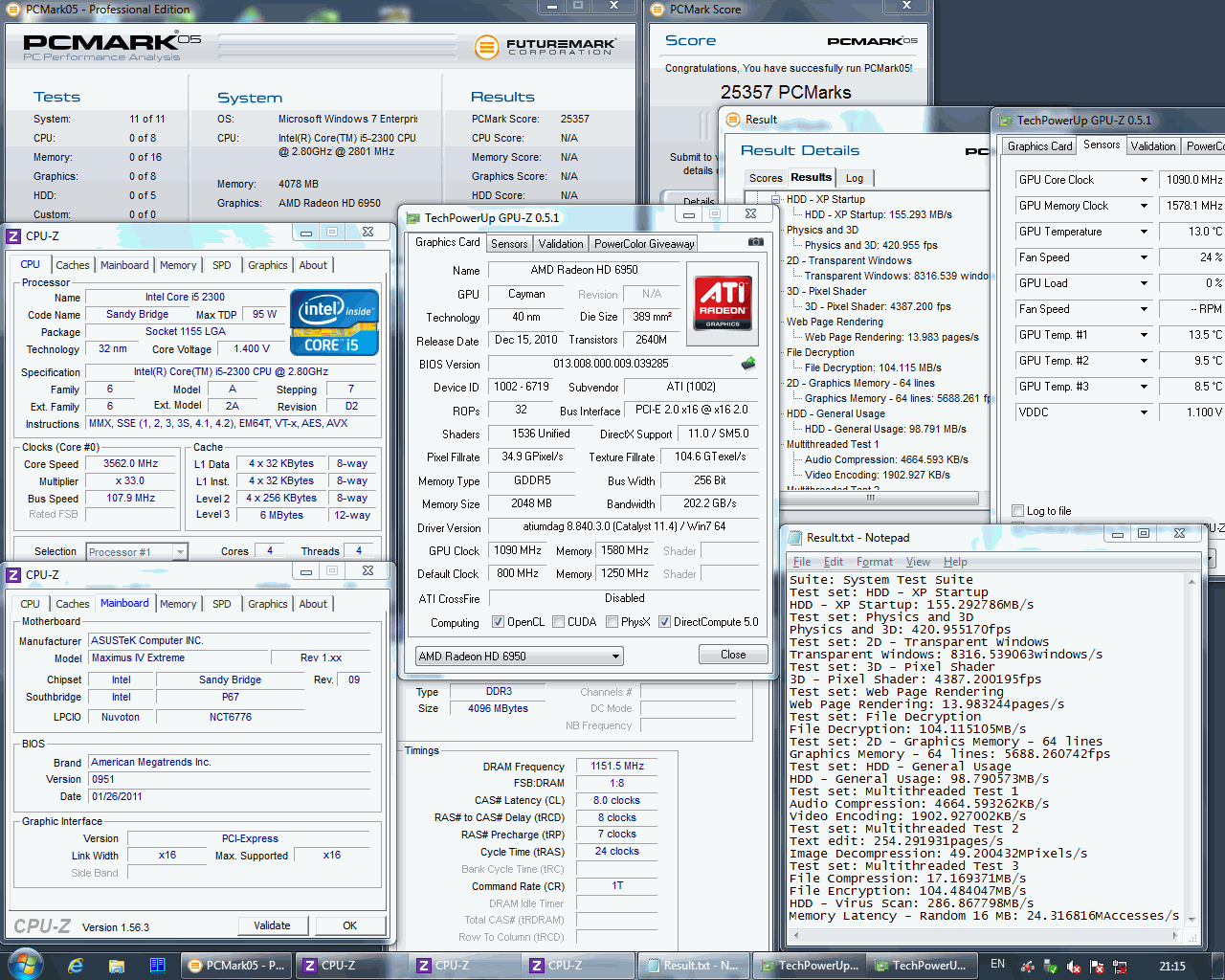Click the muted volume tray icon
This screenshot has height=980, width=1225.
point(1074,967)
